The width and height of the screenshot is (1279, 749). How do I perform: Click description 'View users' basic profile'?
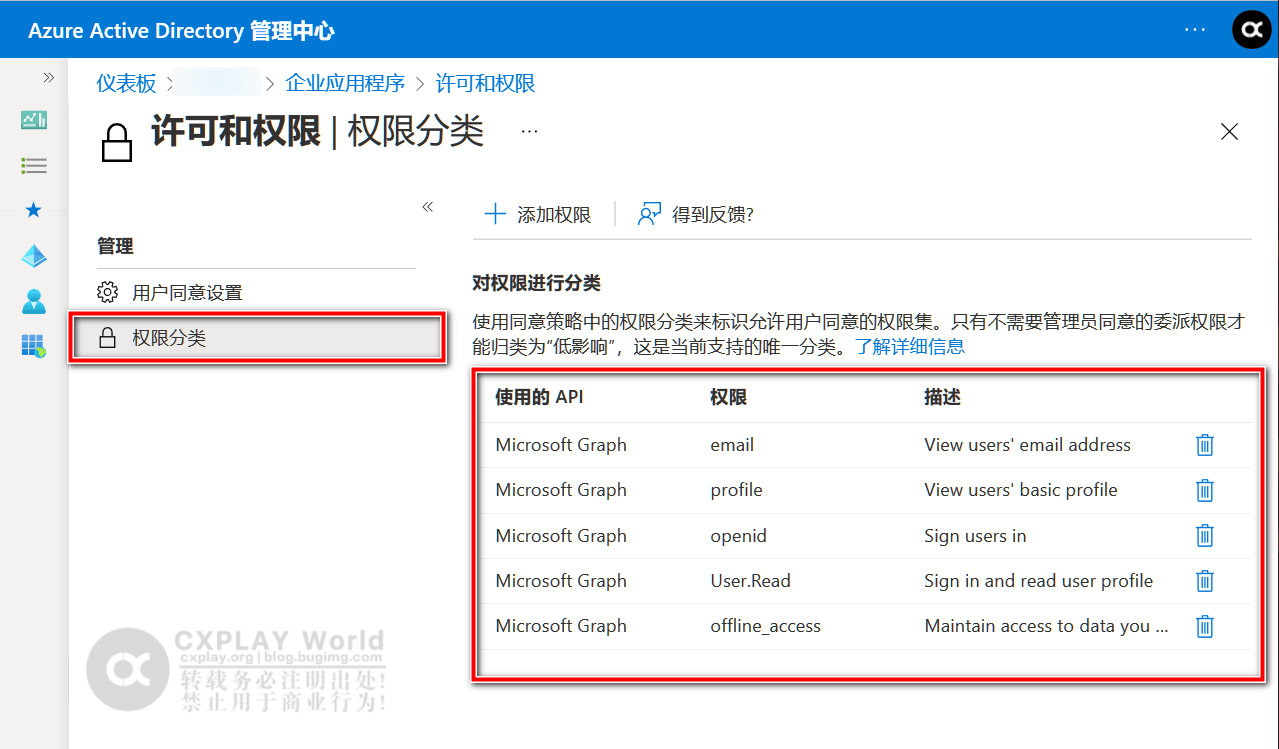pyautogui.click(x=1021, y=490)
